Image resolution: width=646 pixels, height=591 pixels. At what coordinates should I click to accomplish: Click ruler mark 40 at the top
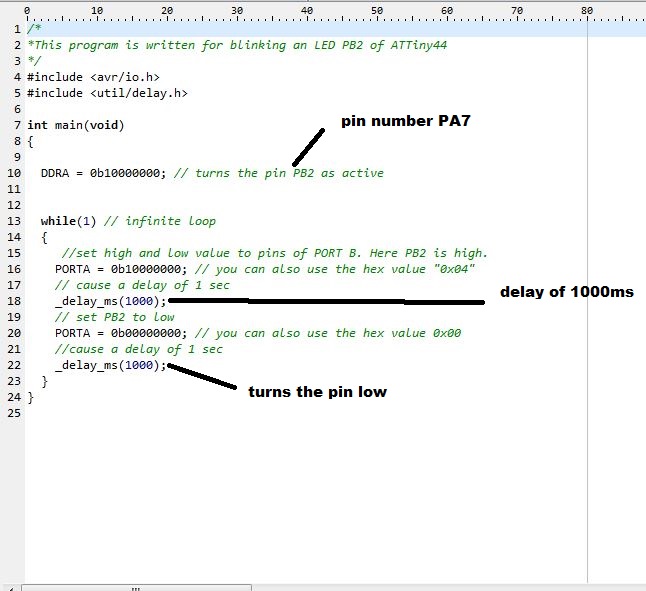pos(307,11)
